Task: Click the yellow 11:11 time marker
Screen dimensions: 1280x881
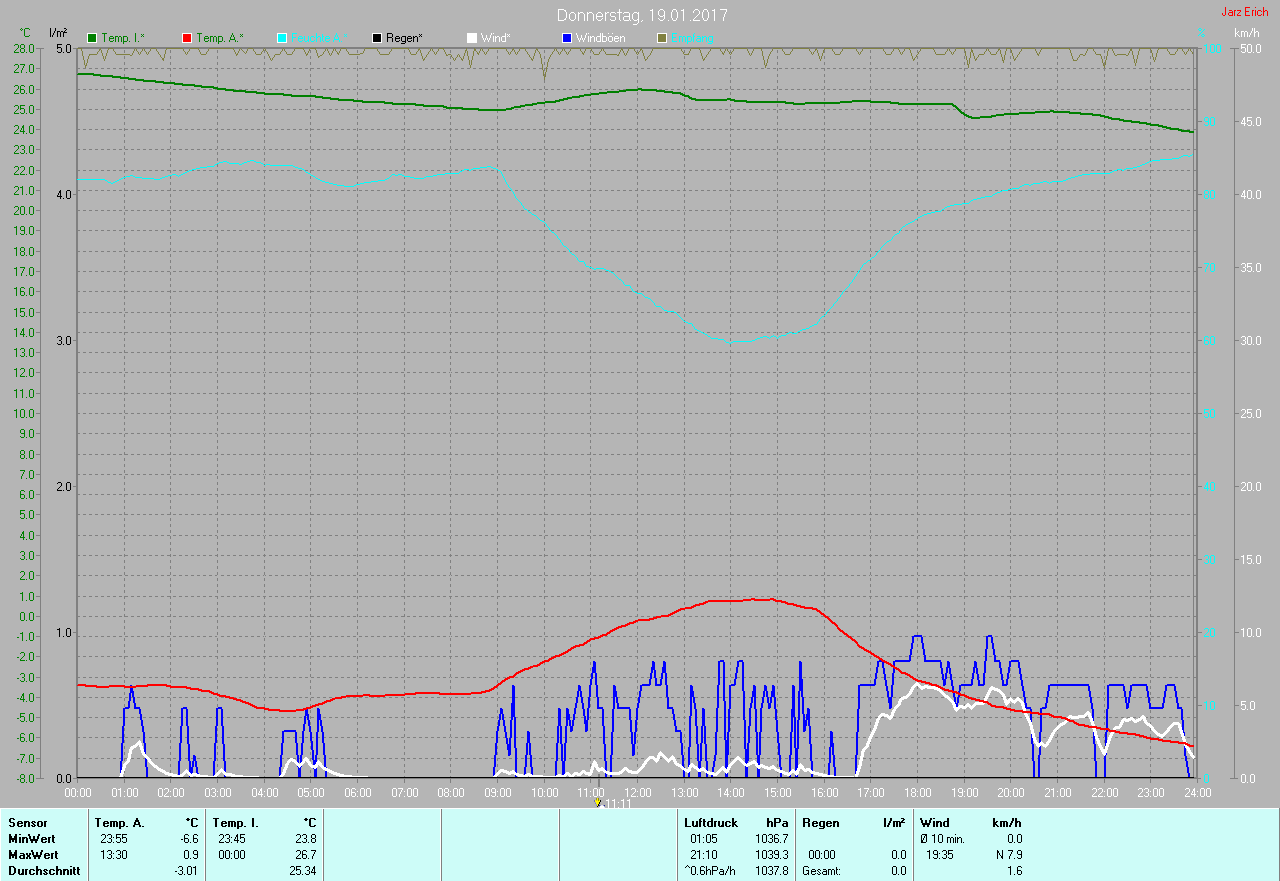Action: click(x=598, y=802)
